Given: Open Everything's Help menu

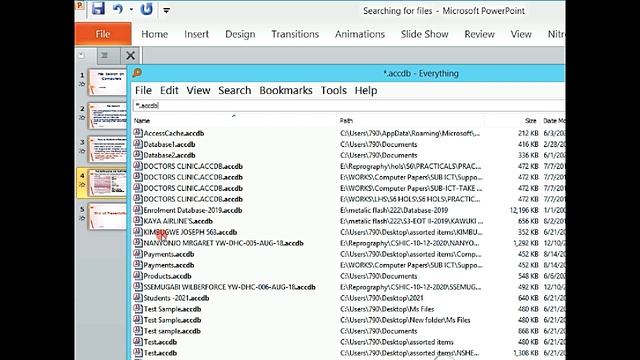Looking at the screenshot, I should [x=366, y=90].
